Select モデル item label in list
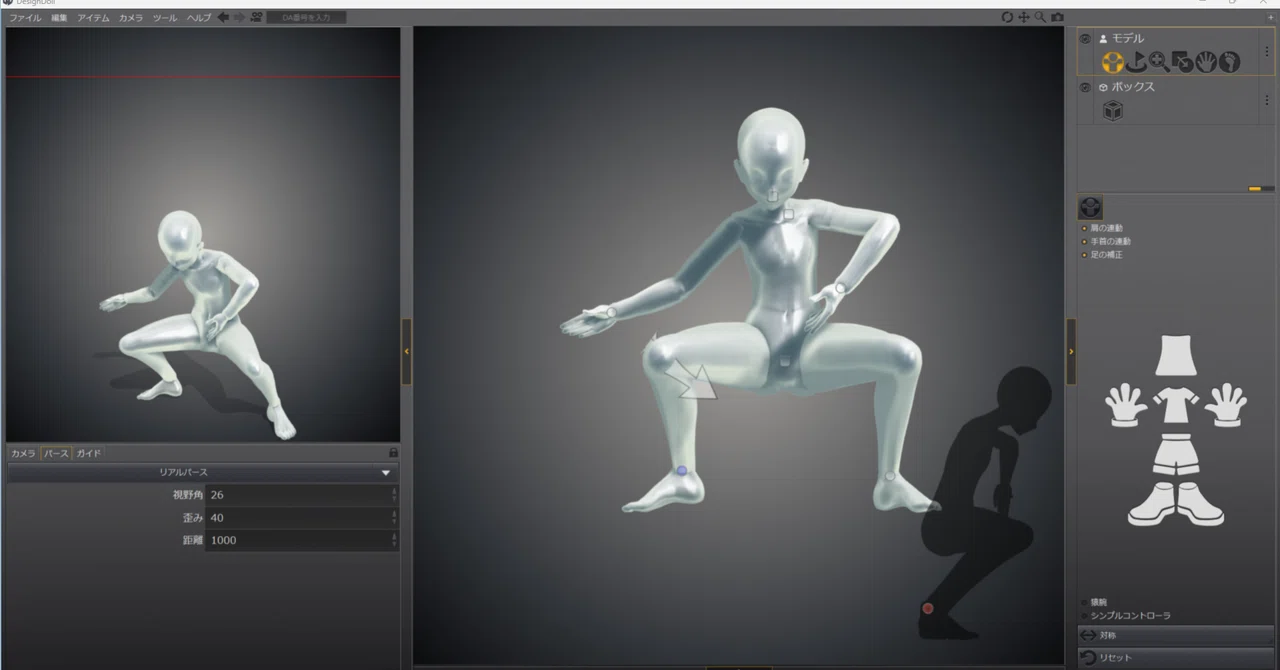Screen dimensions: 1280x670 [1127, 39]
